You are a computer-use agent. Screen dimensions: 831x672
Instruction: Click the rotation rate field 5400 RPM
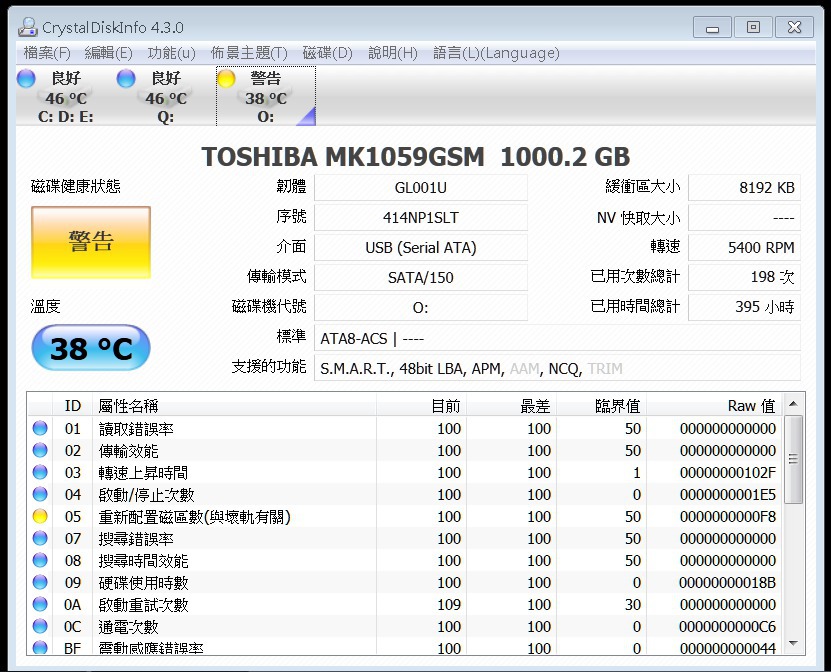(x=744, y=247)
